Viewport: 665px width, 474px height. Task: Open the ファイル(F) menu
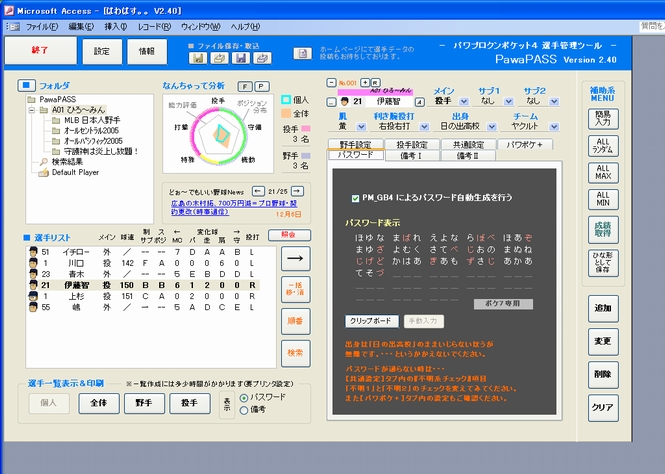pyautogui.click(x=42, y=27)
